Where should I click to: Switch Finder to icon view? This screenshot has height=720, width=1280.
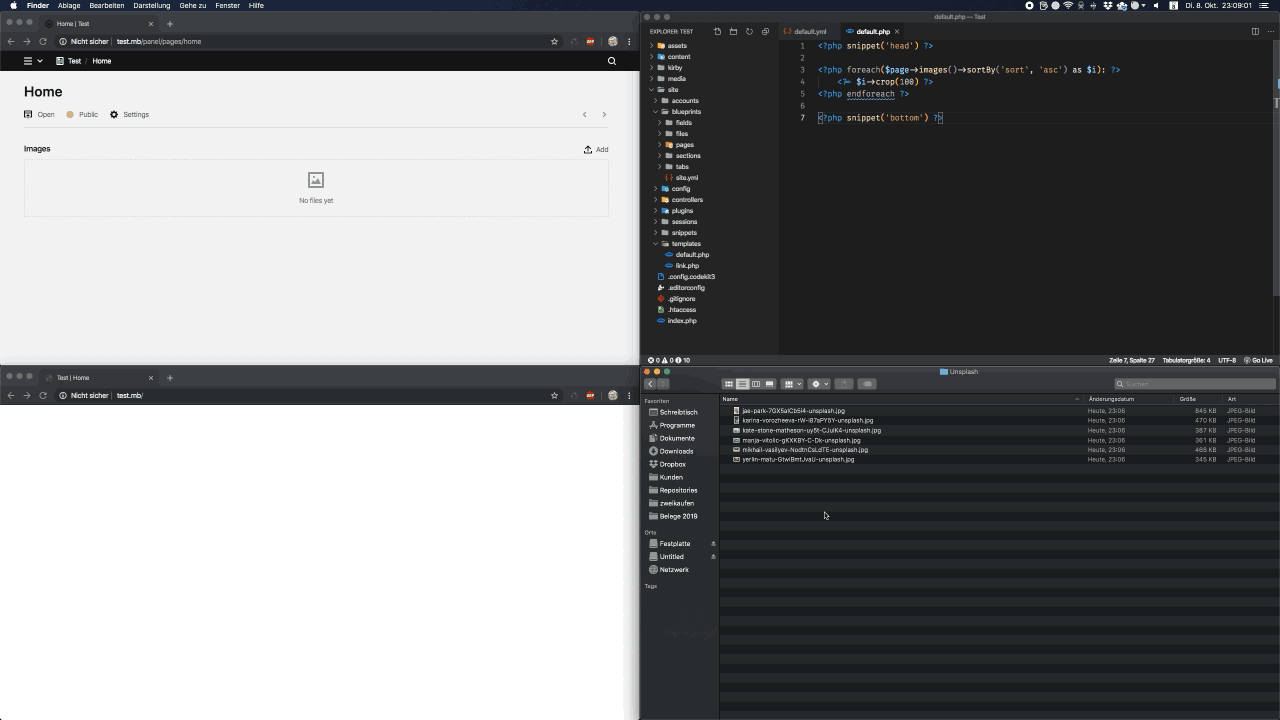tap(729, 384)
